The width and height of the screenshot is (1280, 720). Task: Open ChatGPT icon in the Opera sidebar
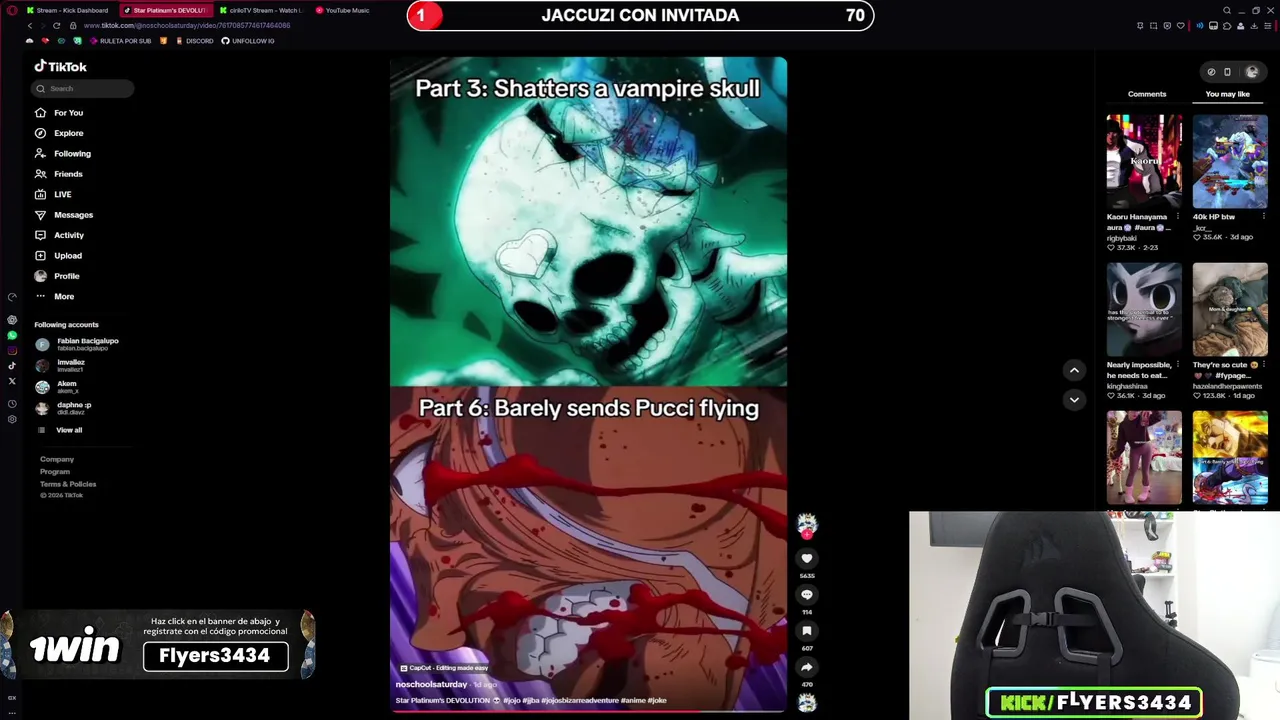pyautogui.click(x=12, y=320)
